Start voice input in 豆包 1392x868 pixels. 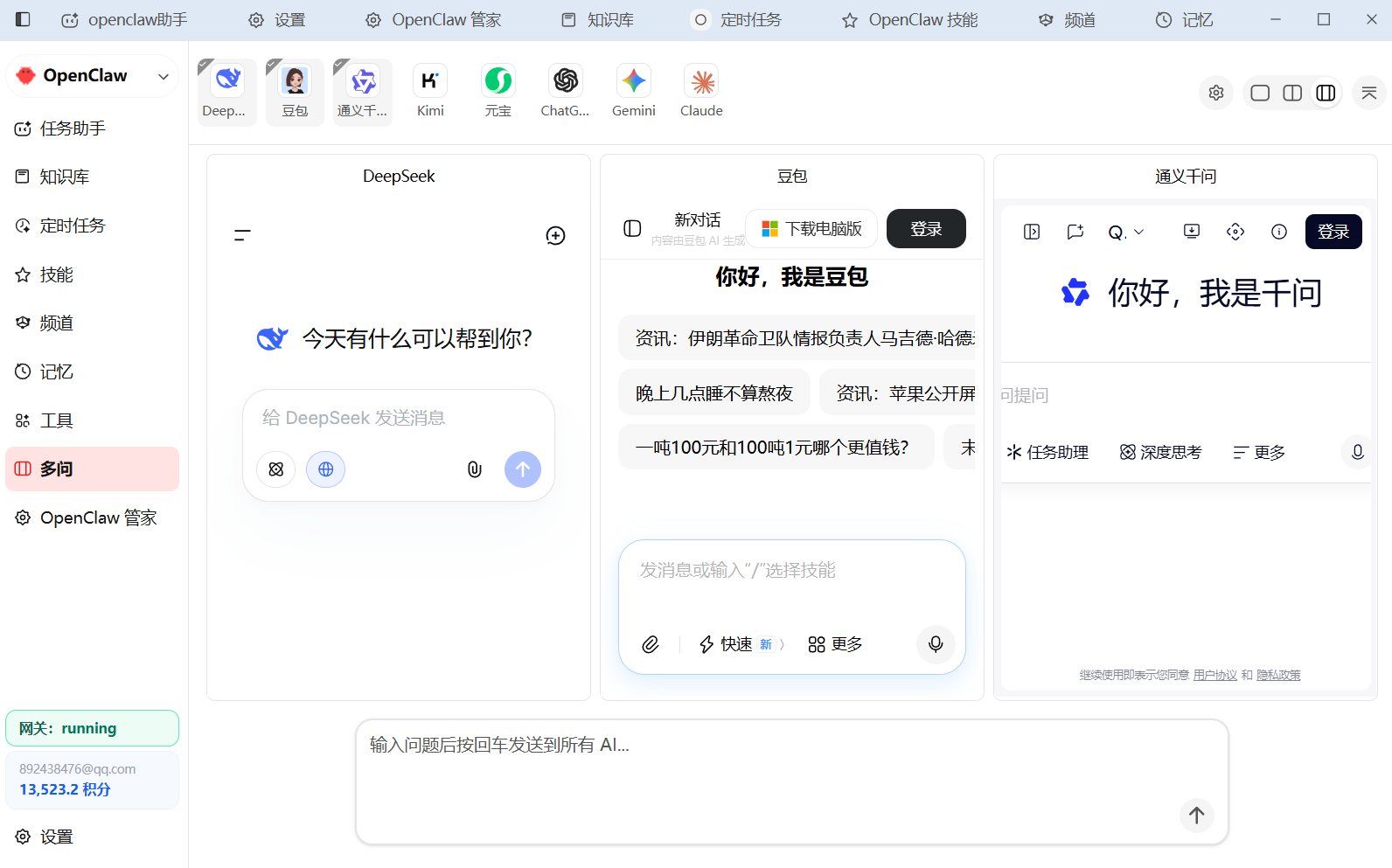tap(936, 644)
